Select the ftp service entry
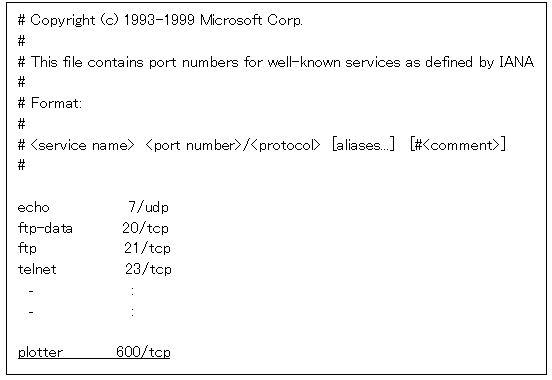Screen dimensions: 552x380 tap(27, 249)
